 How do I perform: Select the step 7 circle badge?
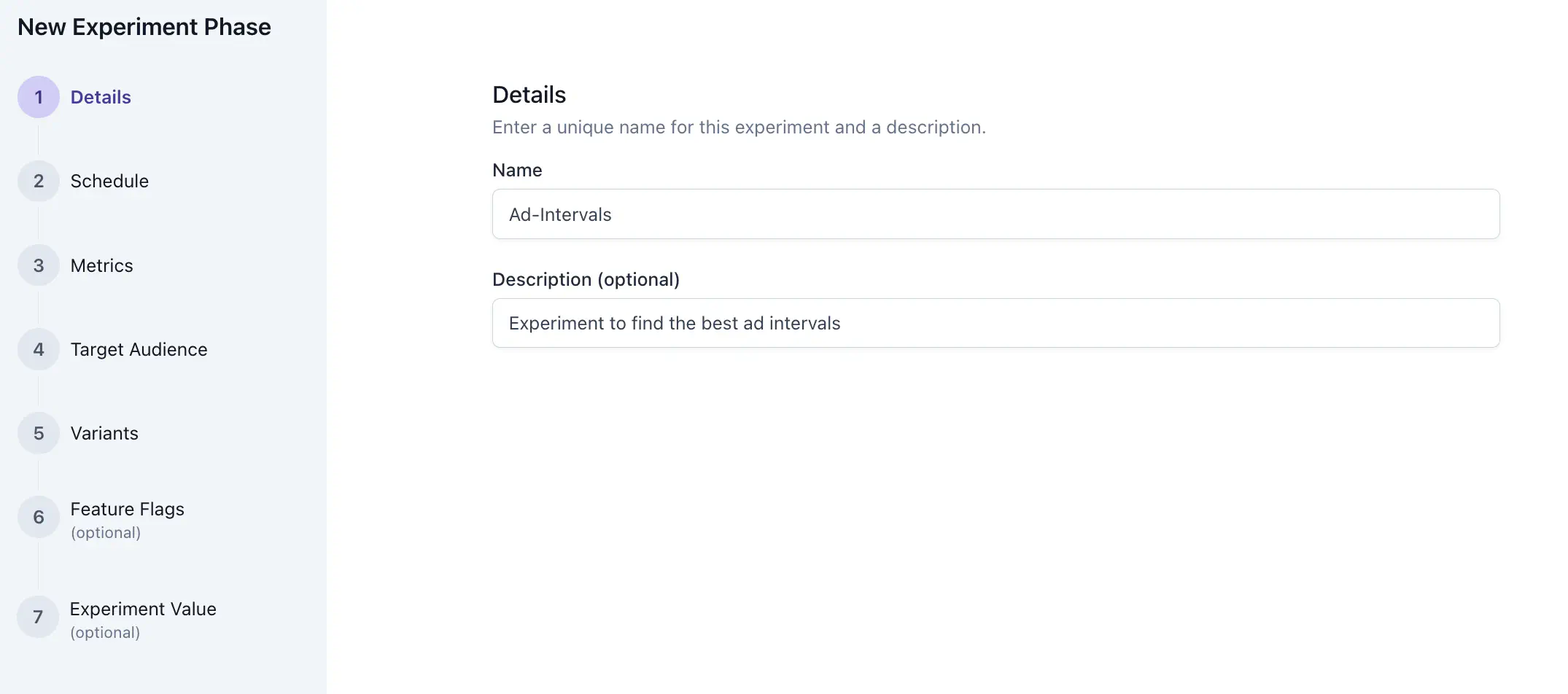38,617
